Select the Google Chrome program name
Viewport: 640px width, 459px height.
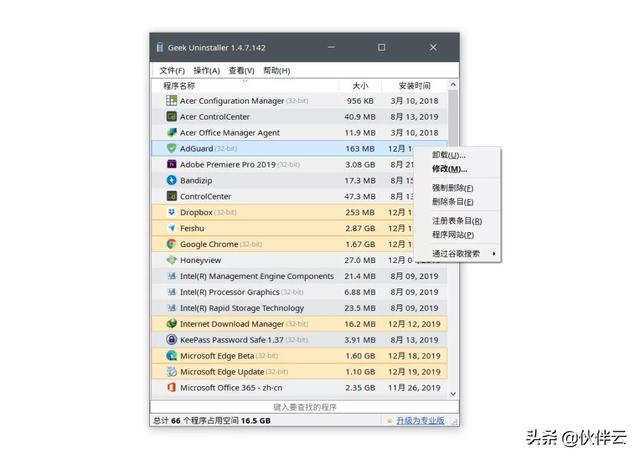point(209,244)
